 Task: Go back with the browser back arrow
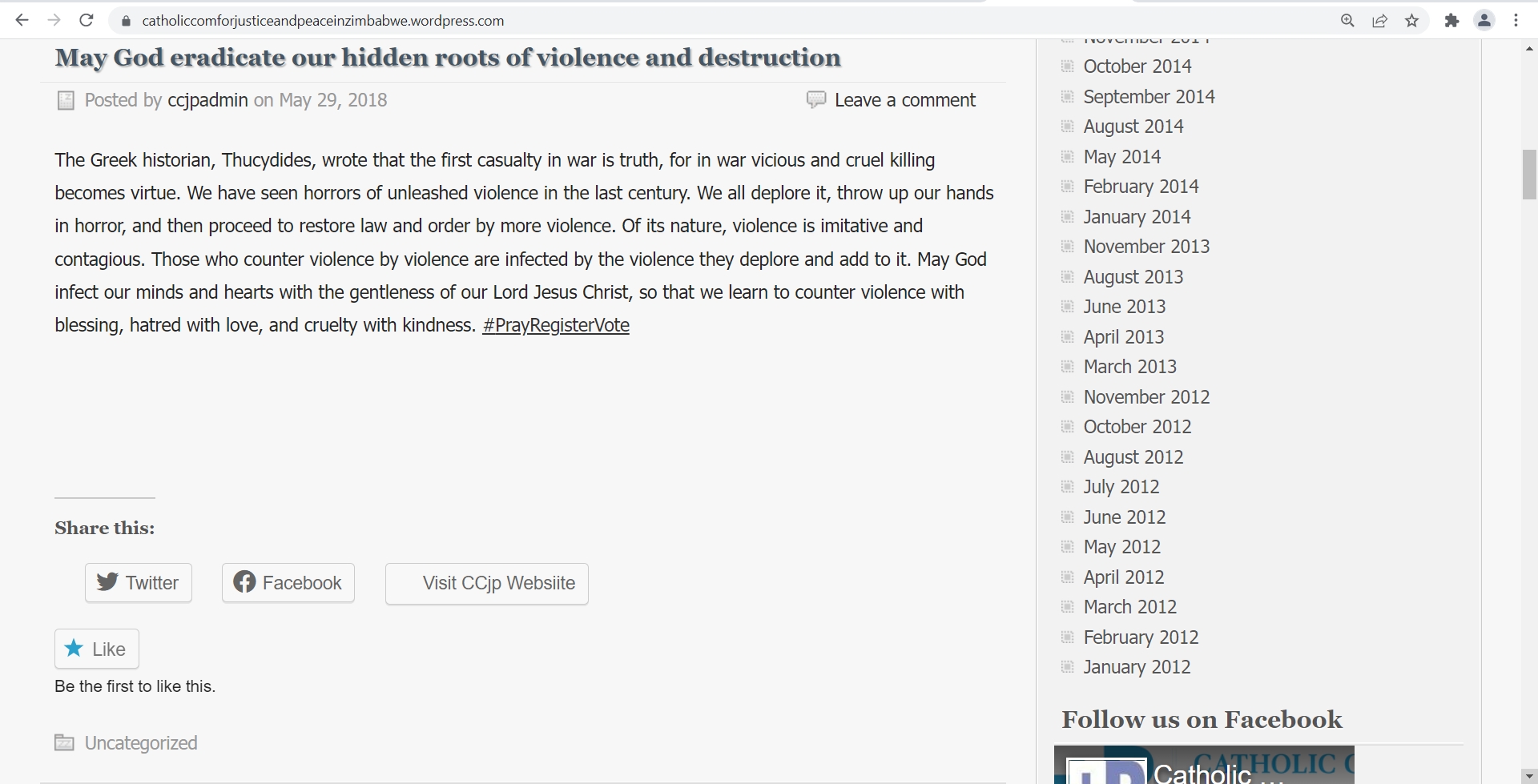coord(22,21)
